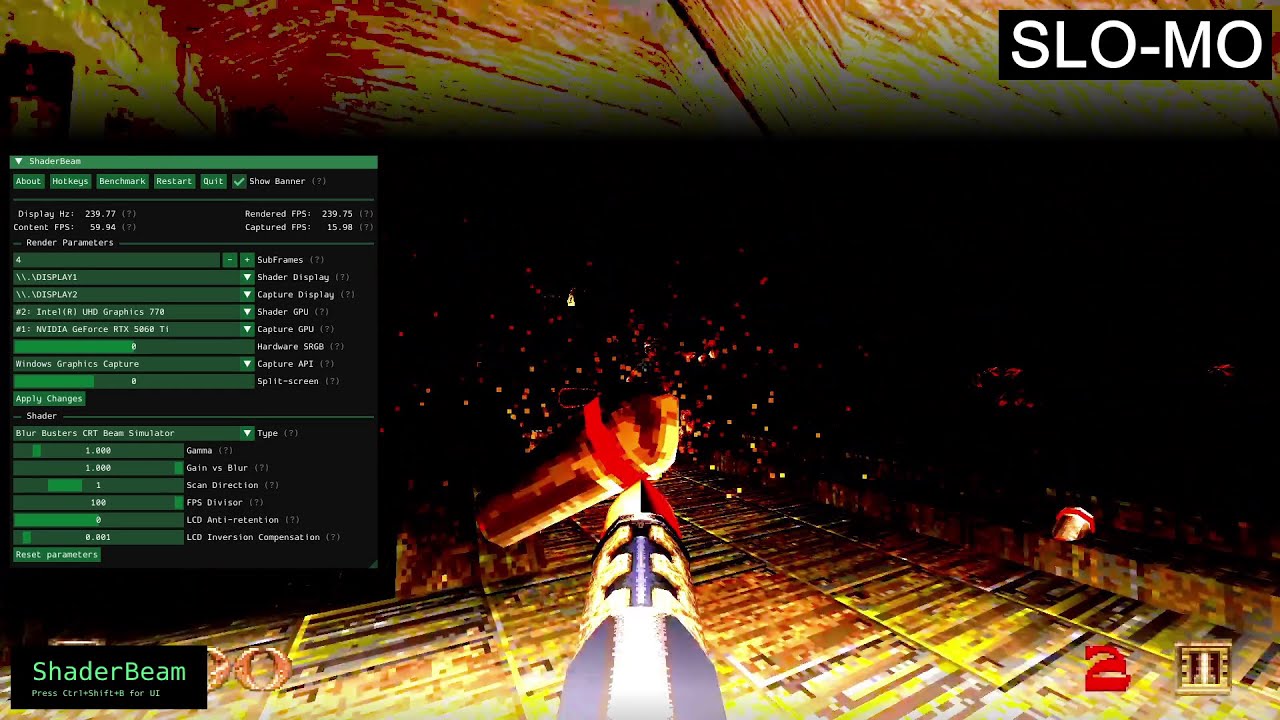The width and height of the screenshot is (1280, 720).
Task: Increase SubFrames with the plus stepper
Action: point(246,259)
